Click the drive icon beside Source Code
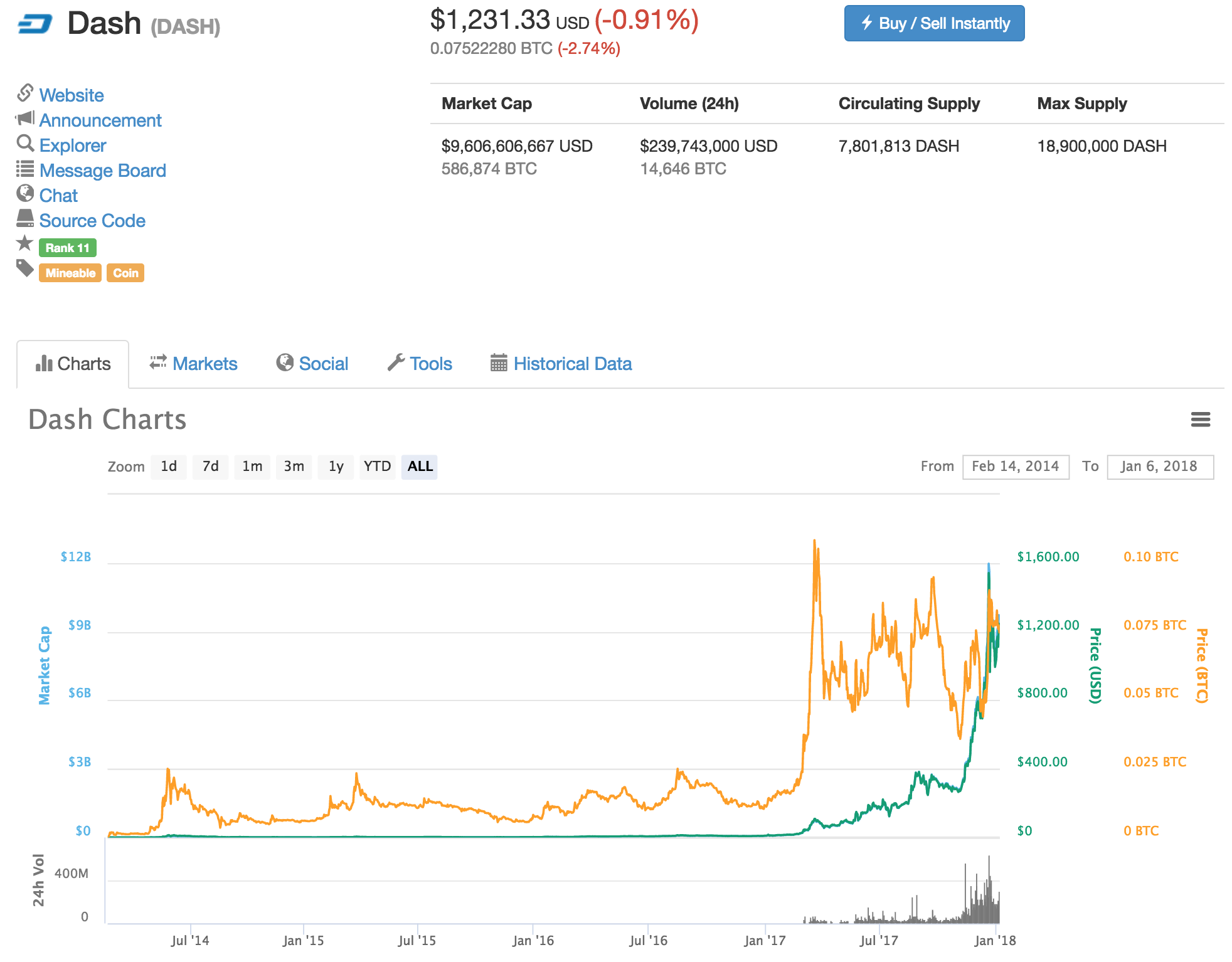Screen dimensions: 1232x962 click(x=25, y=218)
